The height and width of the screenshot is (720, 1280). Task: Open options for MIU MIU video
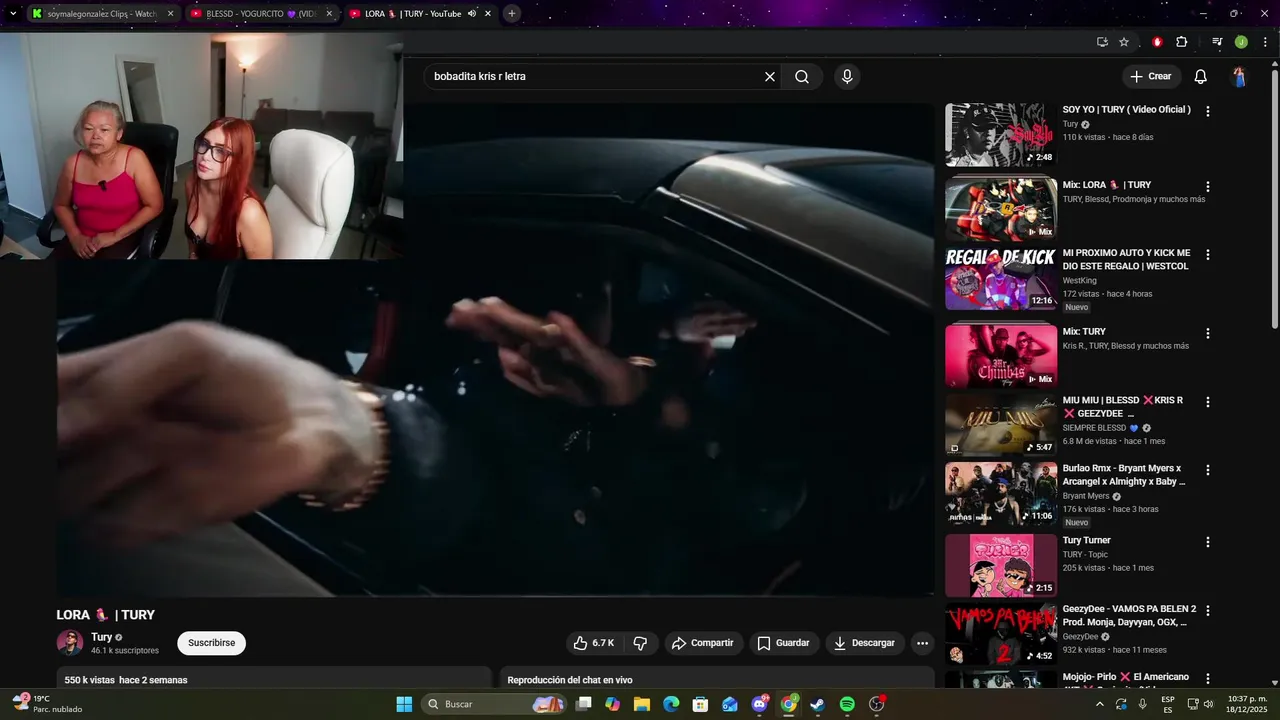pos(1208,402)
